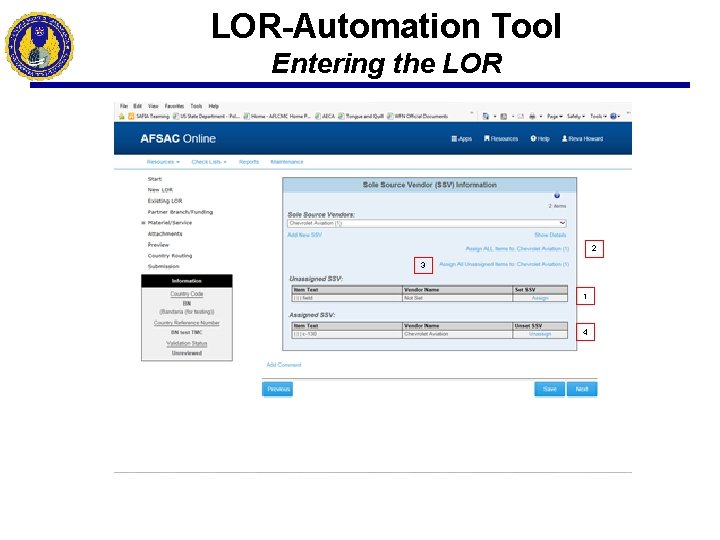Open the browser Favorites menu
This screenshot has height=540, width=720.
(x=174, y=106)
